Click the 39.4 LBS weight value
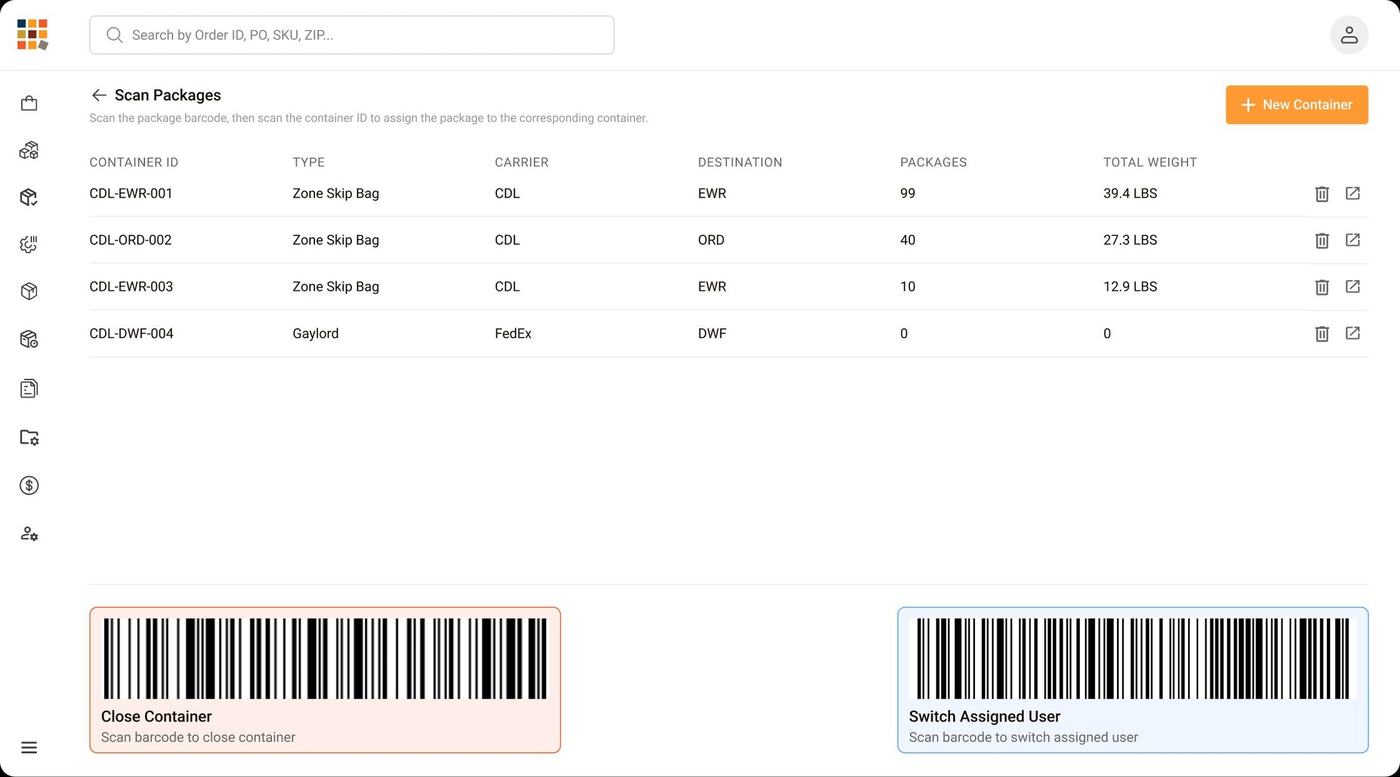 (1130, 193)
